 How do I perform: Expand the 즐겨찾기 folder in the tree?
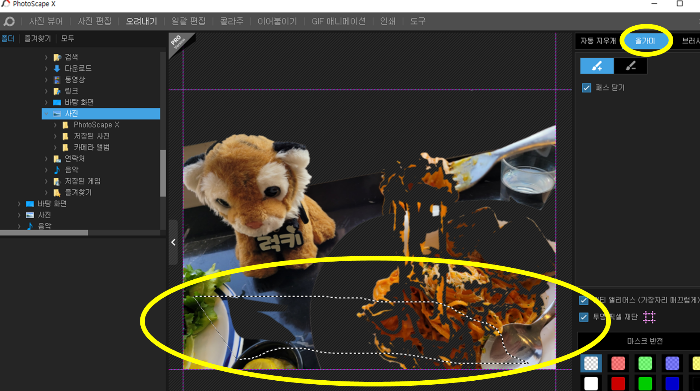(46, 192)
